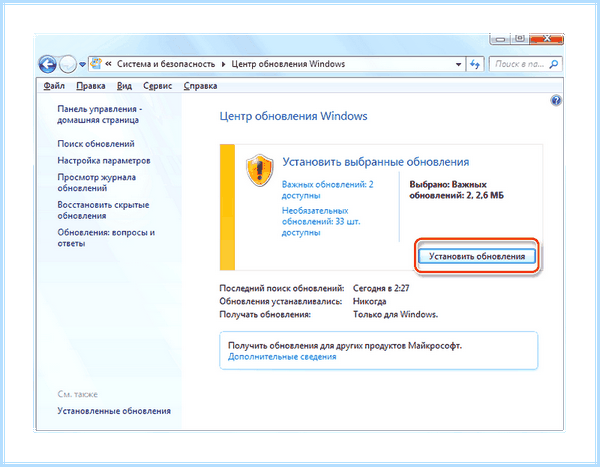Open the Вид menu
Screen dimensions: 600x467
coord(124,86)
